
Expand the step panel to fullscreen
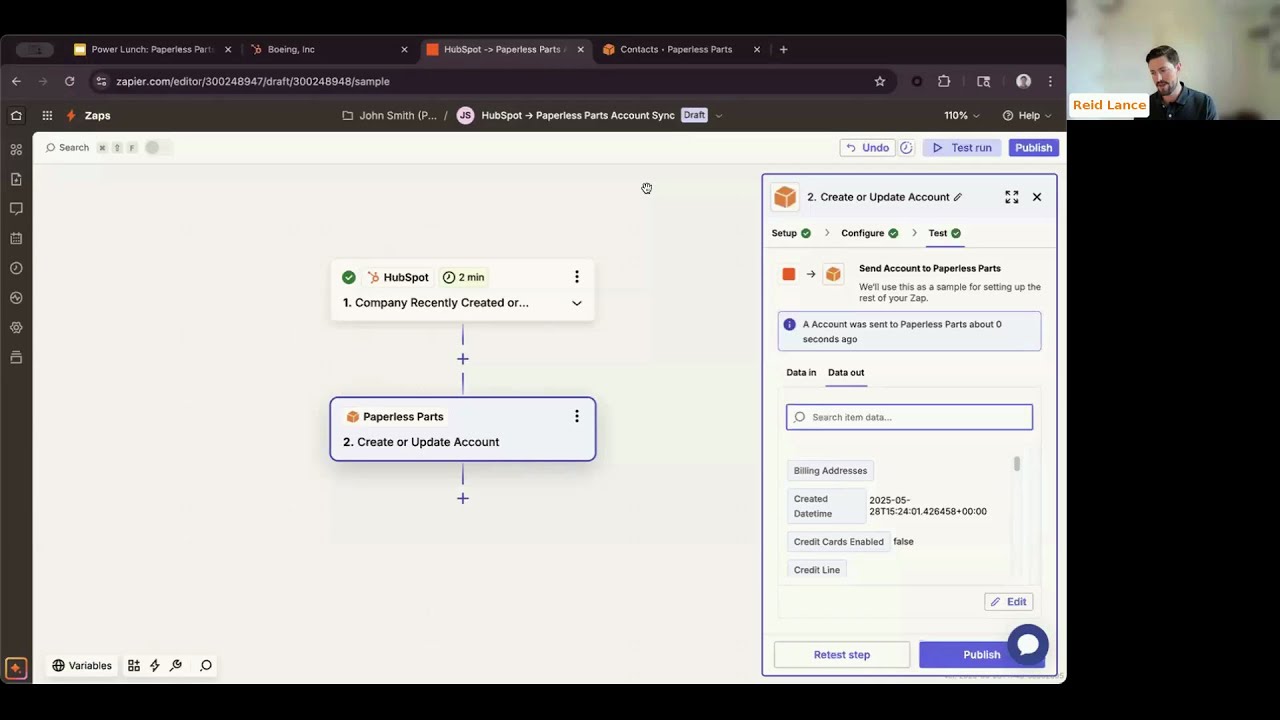pyautogui.click(x=1012, y=197)
